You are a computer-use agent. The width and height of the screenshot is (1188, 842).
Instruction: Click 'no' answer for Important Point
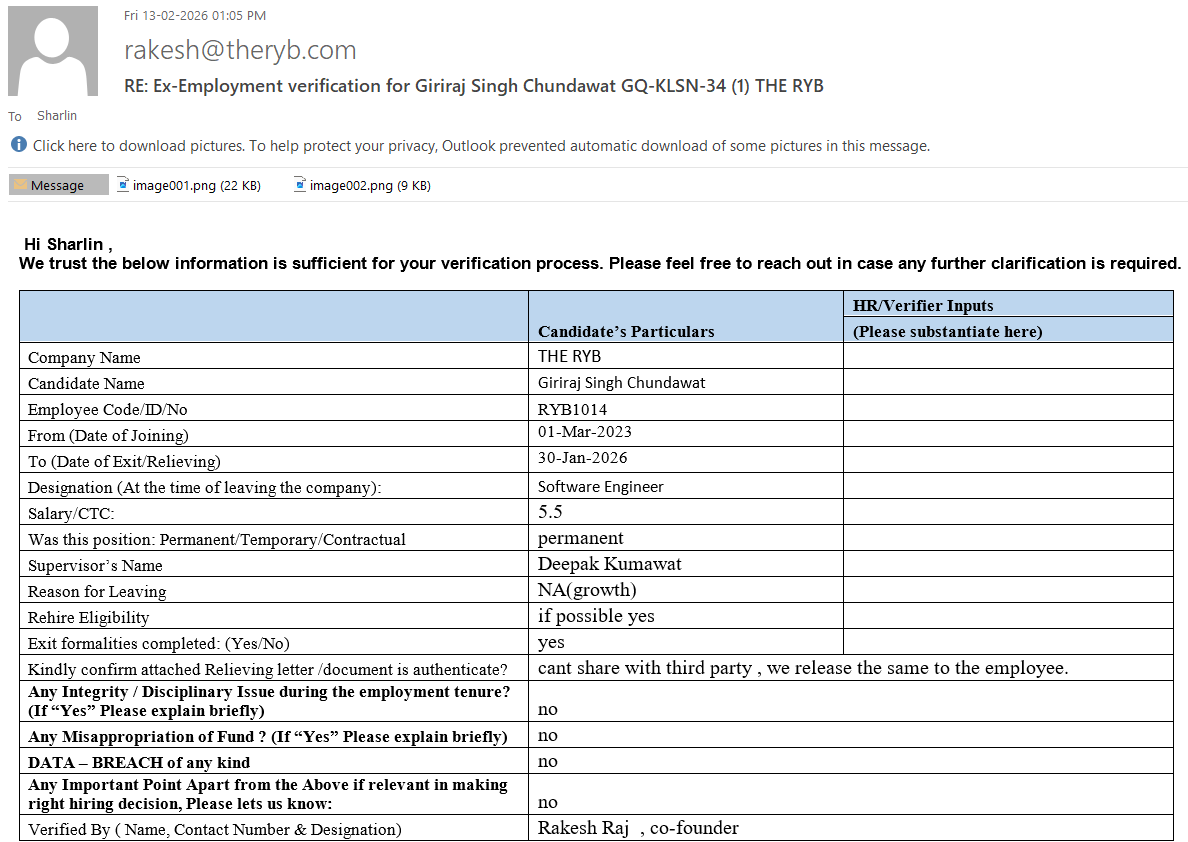[547, 803]
